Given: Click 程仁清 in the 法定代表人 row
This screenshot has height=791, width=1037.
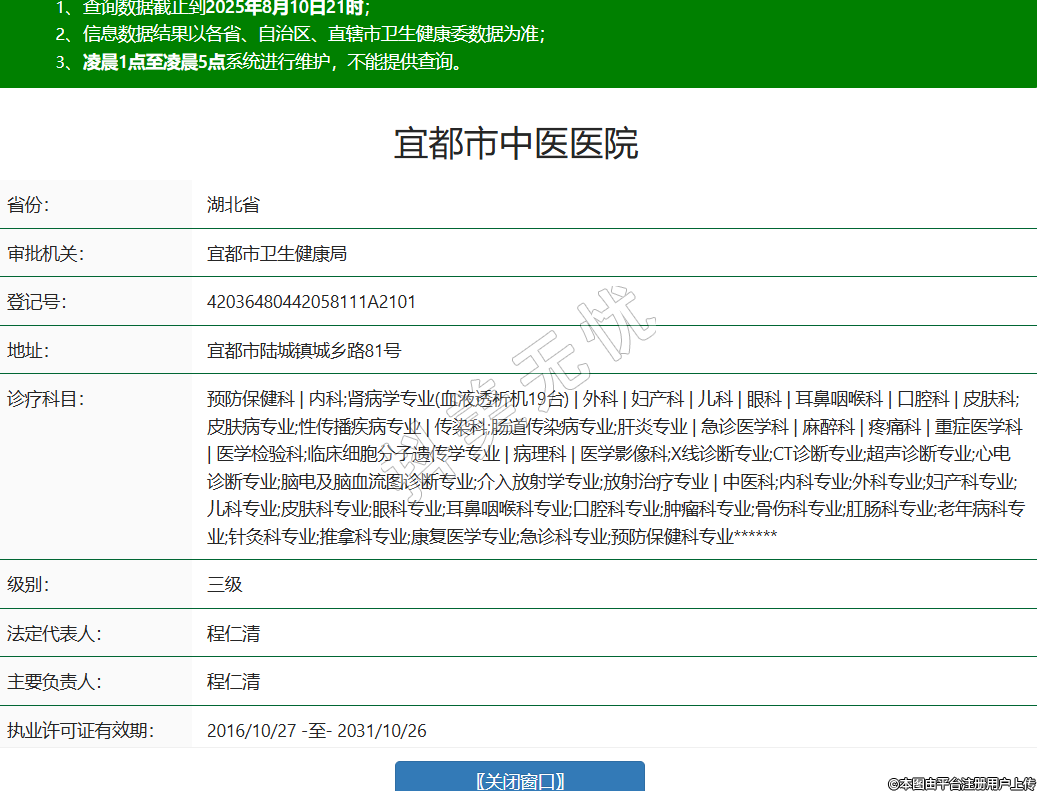Looking at the screenshot, I should pyautogui.click(x=233, y=634).
